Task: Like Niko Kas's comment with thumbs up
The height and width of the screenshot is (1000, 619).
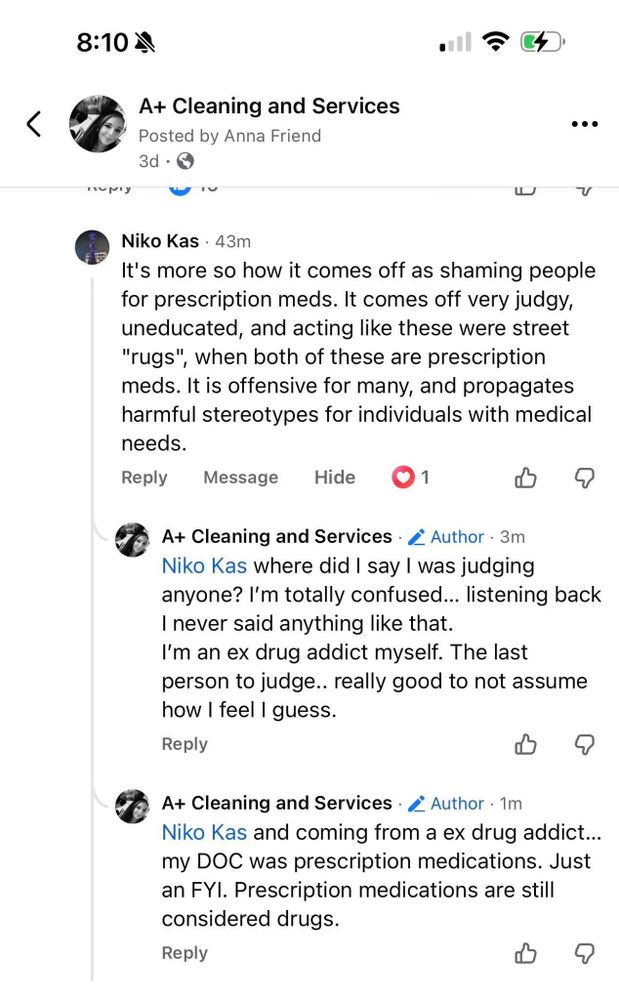Action: click(526, 478)
